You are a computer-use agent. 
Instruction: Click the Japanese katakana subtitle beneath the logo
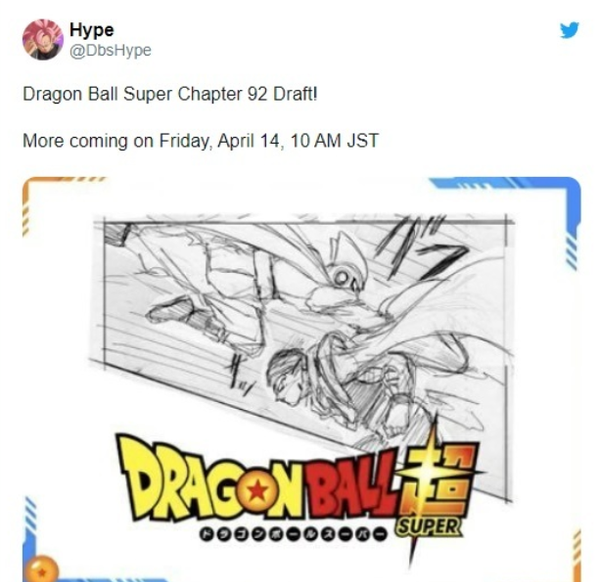(292, 535)
